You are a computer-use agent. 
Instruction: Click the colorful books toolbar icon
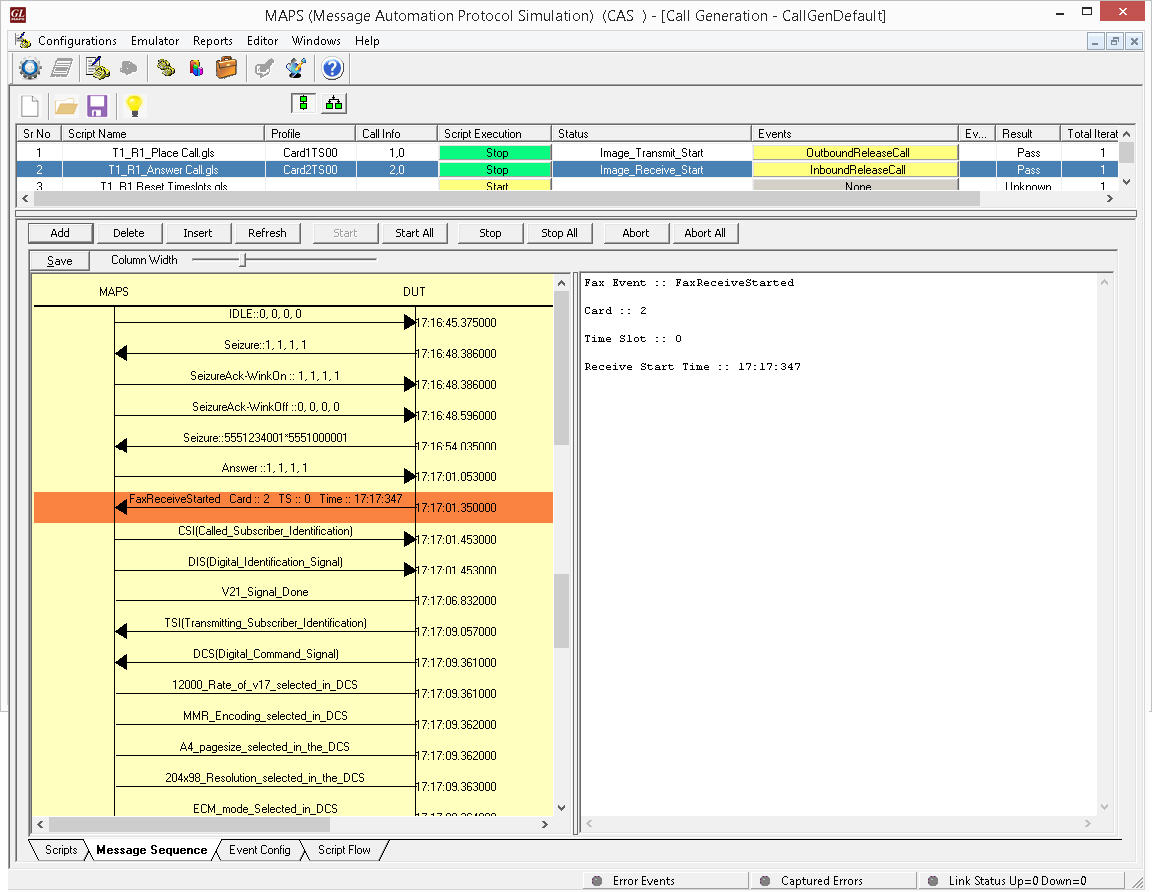pos(196,68)
